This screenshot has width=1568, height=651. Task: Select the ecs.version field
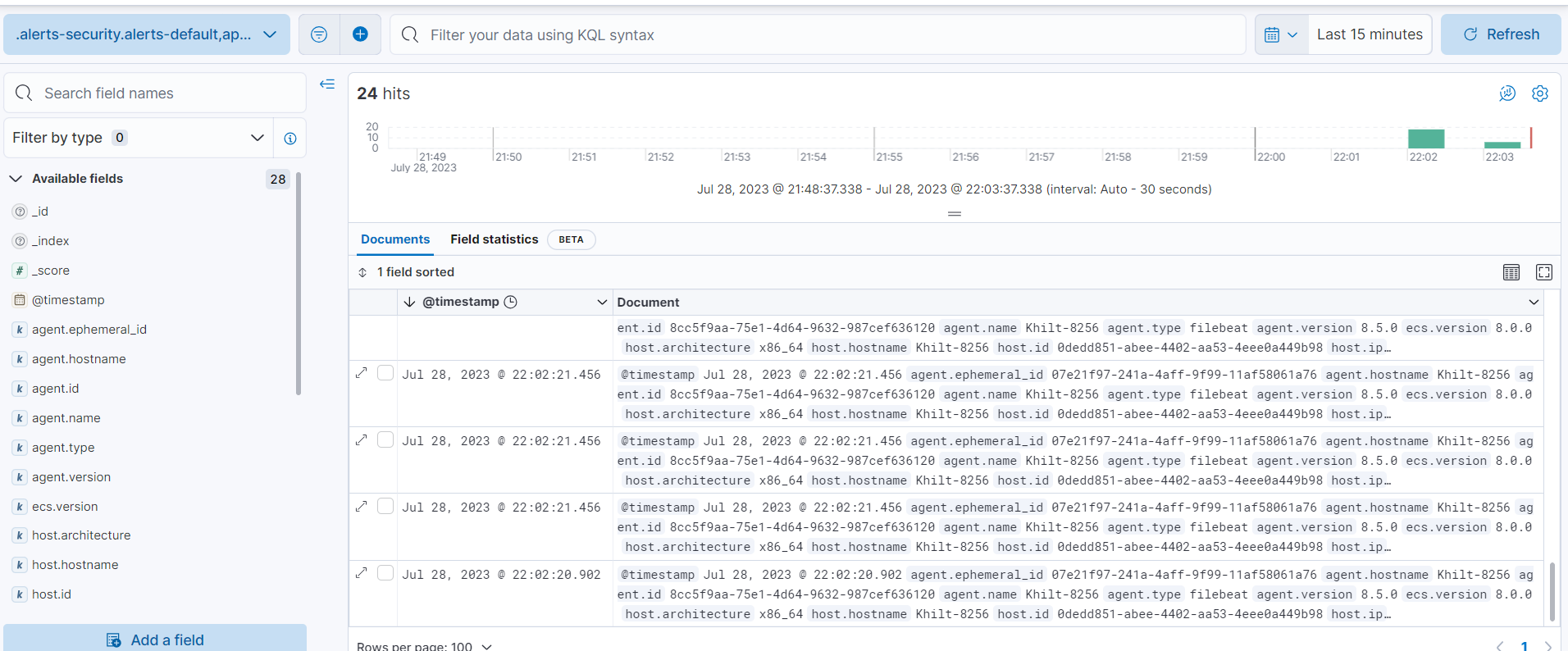pos(65,507)
